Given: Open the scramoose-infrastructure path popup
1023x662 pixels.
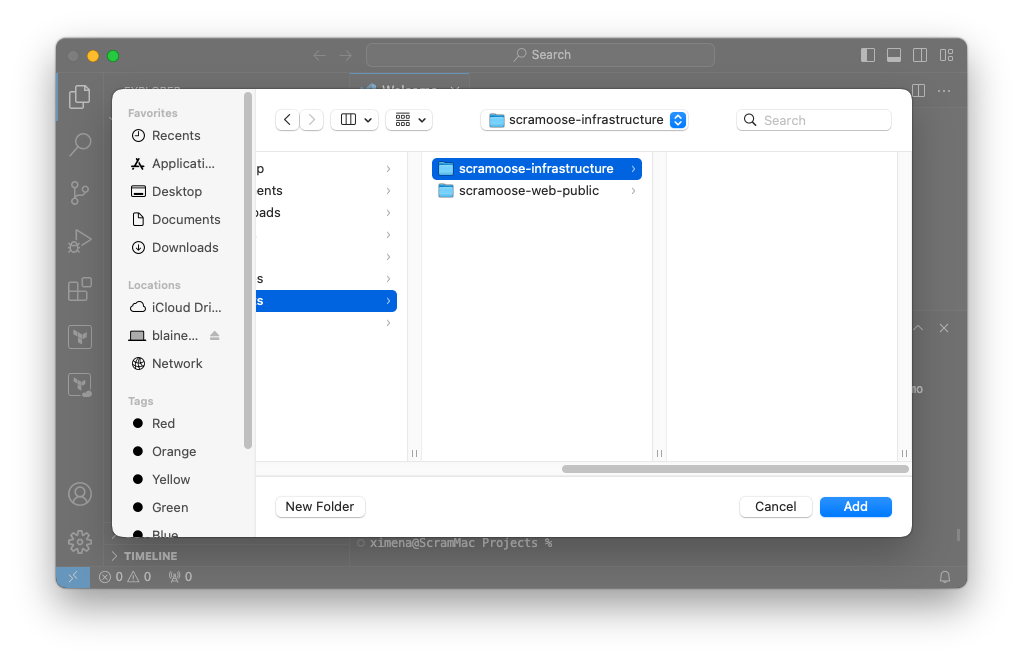Looking at the screenshot, I should point(585,120).
